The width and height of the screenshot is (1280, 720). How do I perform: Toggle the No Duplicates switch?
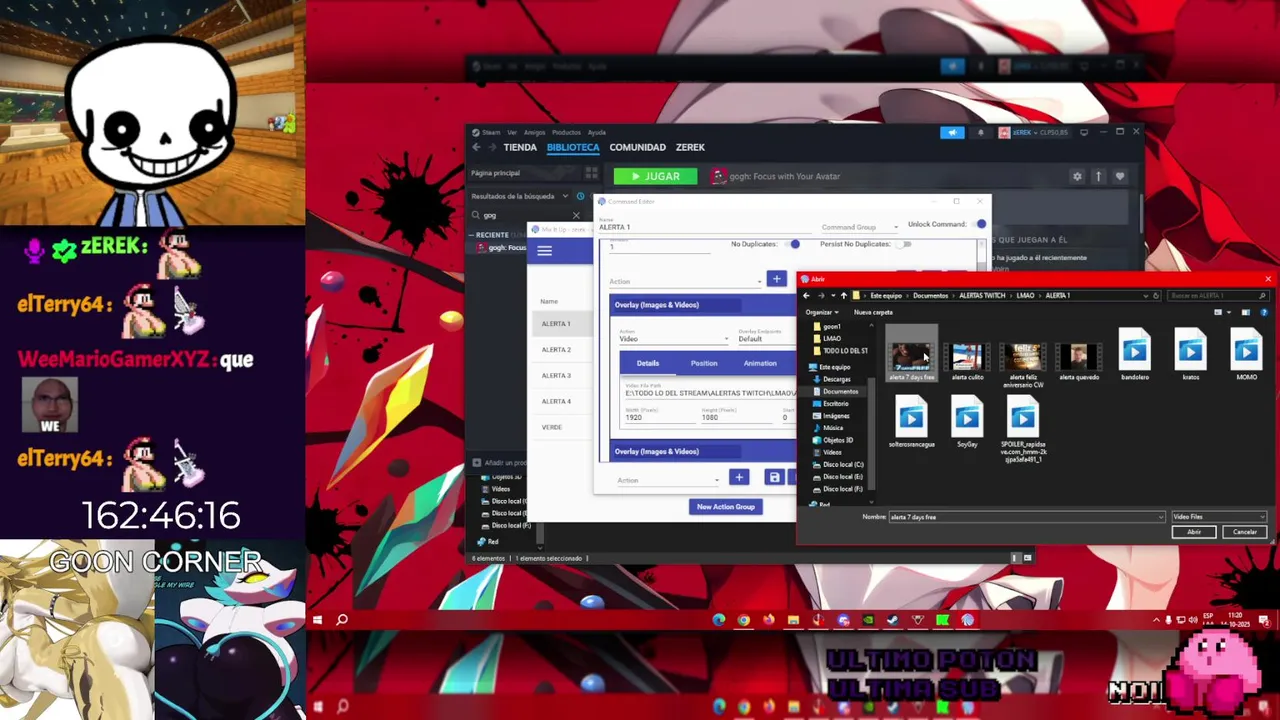(x=794, y=244)
